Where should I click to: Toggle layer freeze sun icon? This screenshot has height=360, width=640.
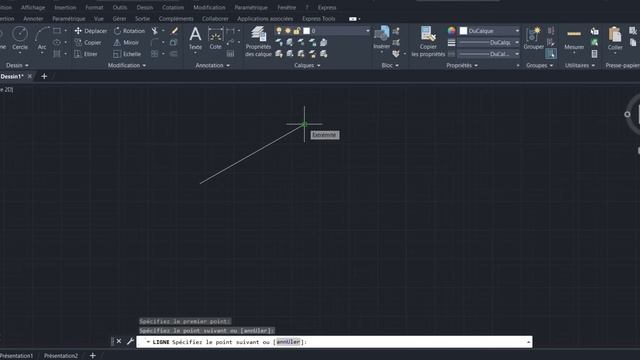(x=288, y=31)
